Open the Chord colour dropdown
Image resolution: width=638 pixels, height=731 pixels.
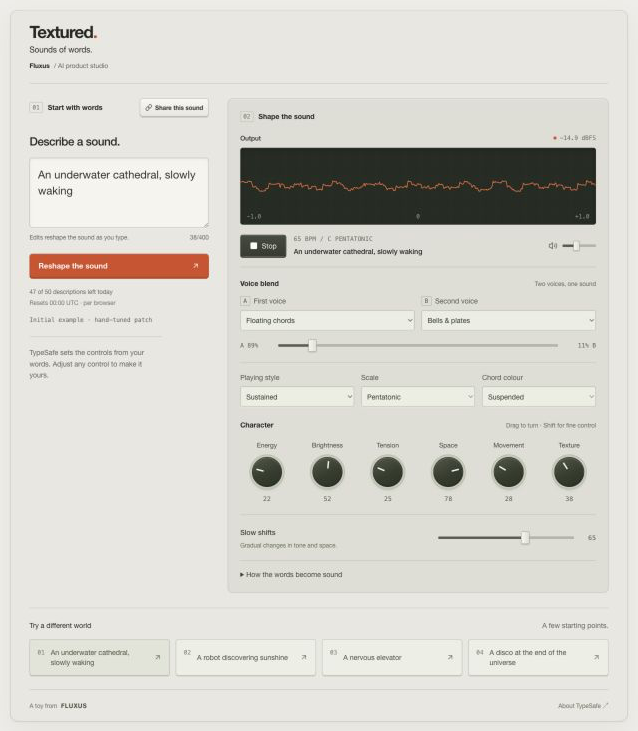point(539,397)
